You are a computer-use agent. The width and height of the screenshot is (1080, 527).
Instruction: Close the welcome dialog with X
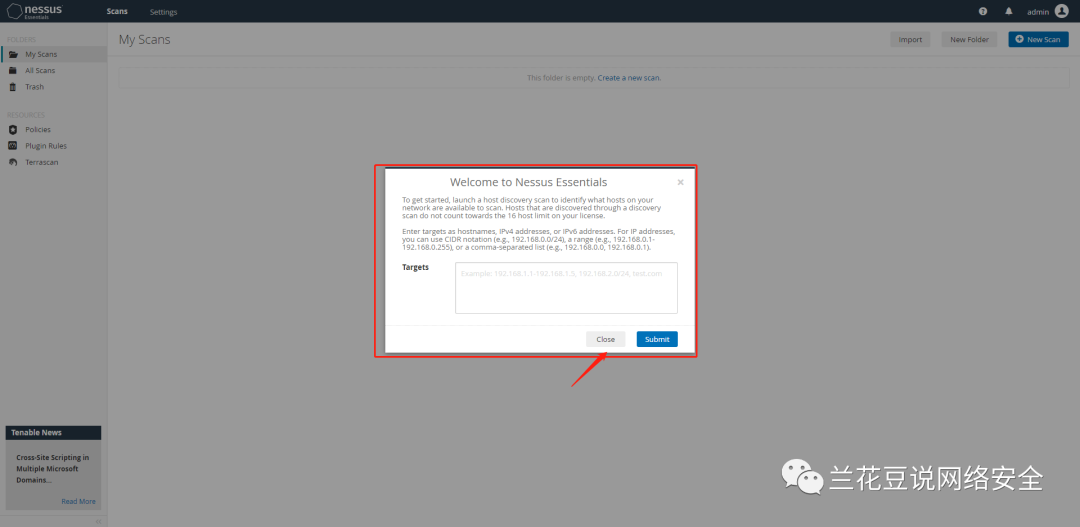tap(681, 183)
